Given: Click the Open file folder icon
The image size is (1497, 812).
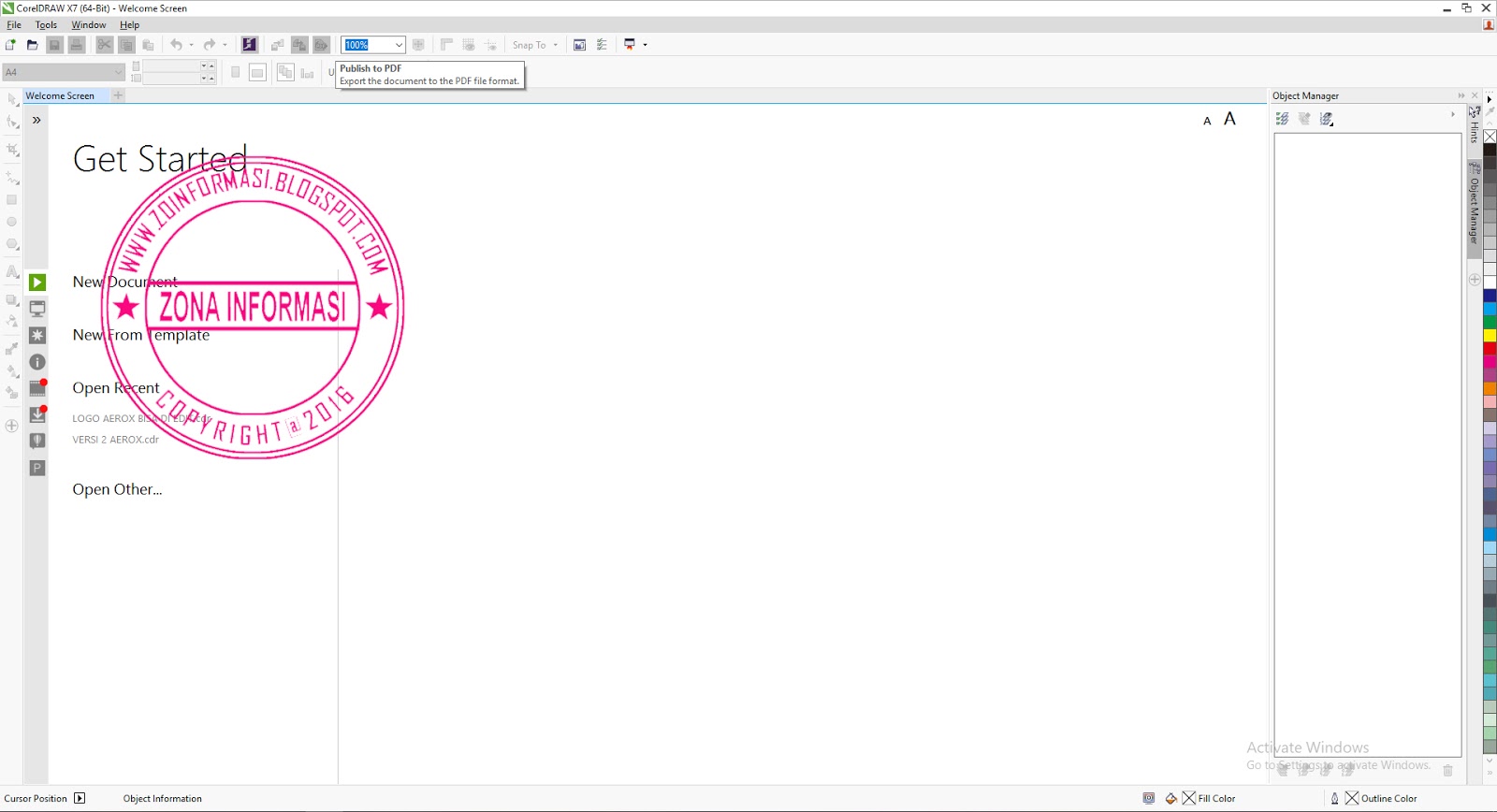Looking at the screenshot, I should (x=33, y=45).
